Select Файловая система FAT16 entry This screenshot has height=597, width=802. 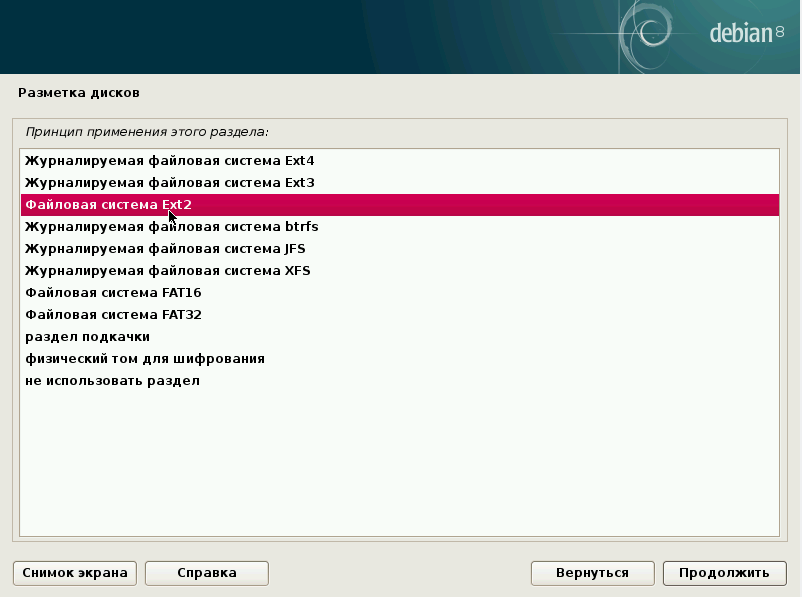(113, 293)
